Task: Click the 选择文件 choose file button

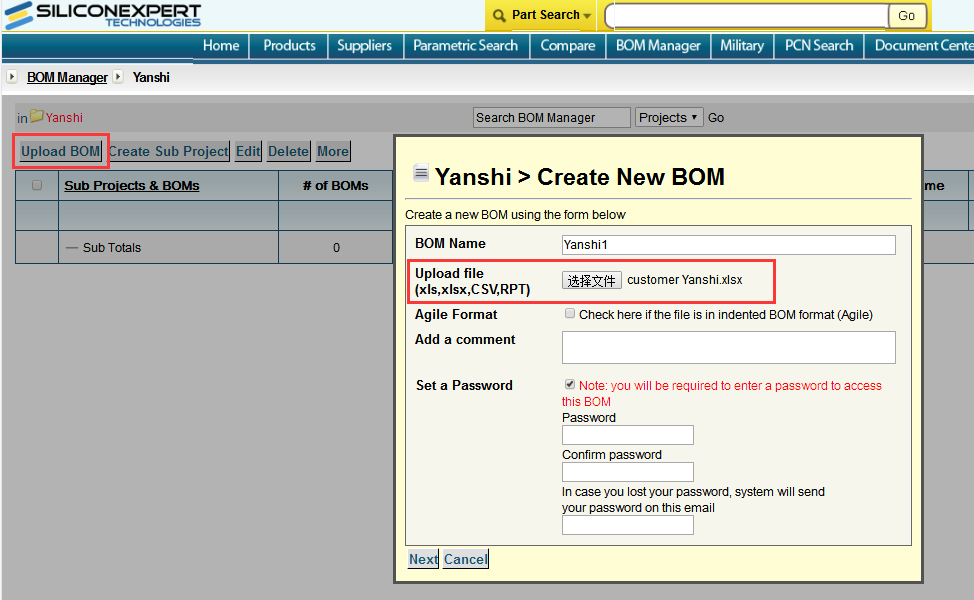Action: point(591,281)
